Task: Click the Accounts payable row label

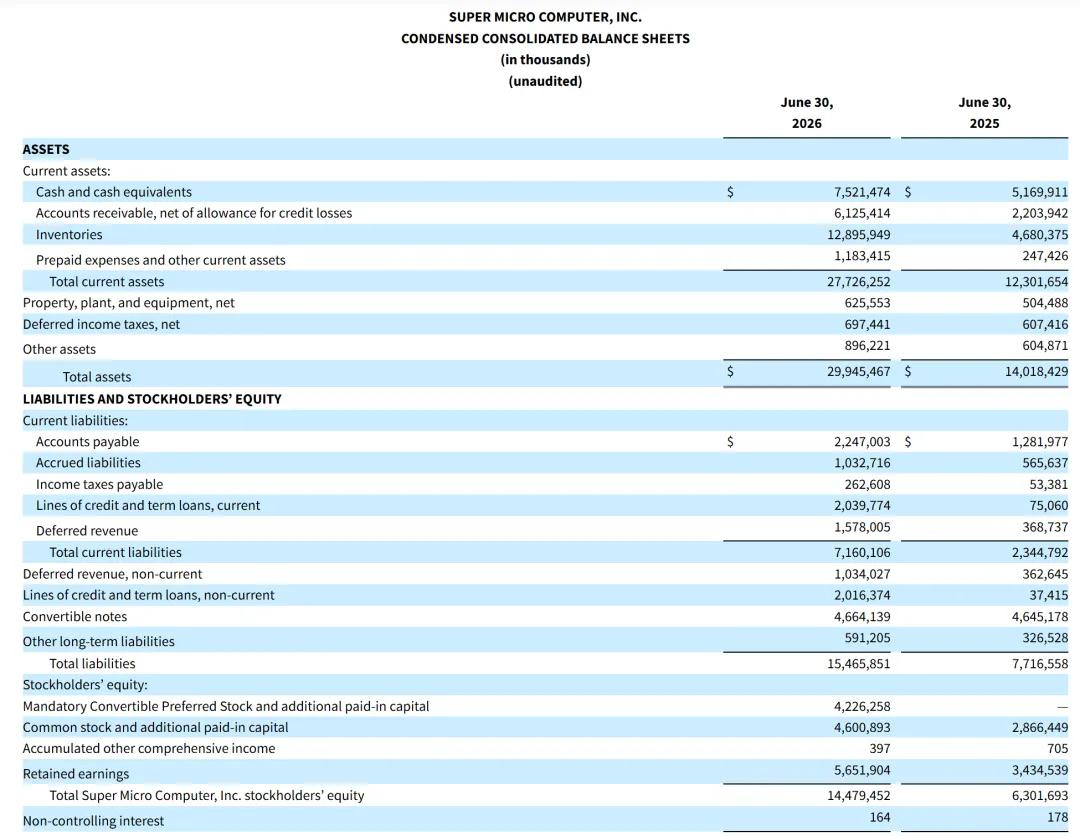Action: tap(87, 441)
